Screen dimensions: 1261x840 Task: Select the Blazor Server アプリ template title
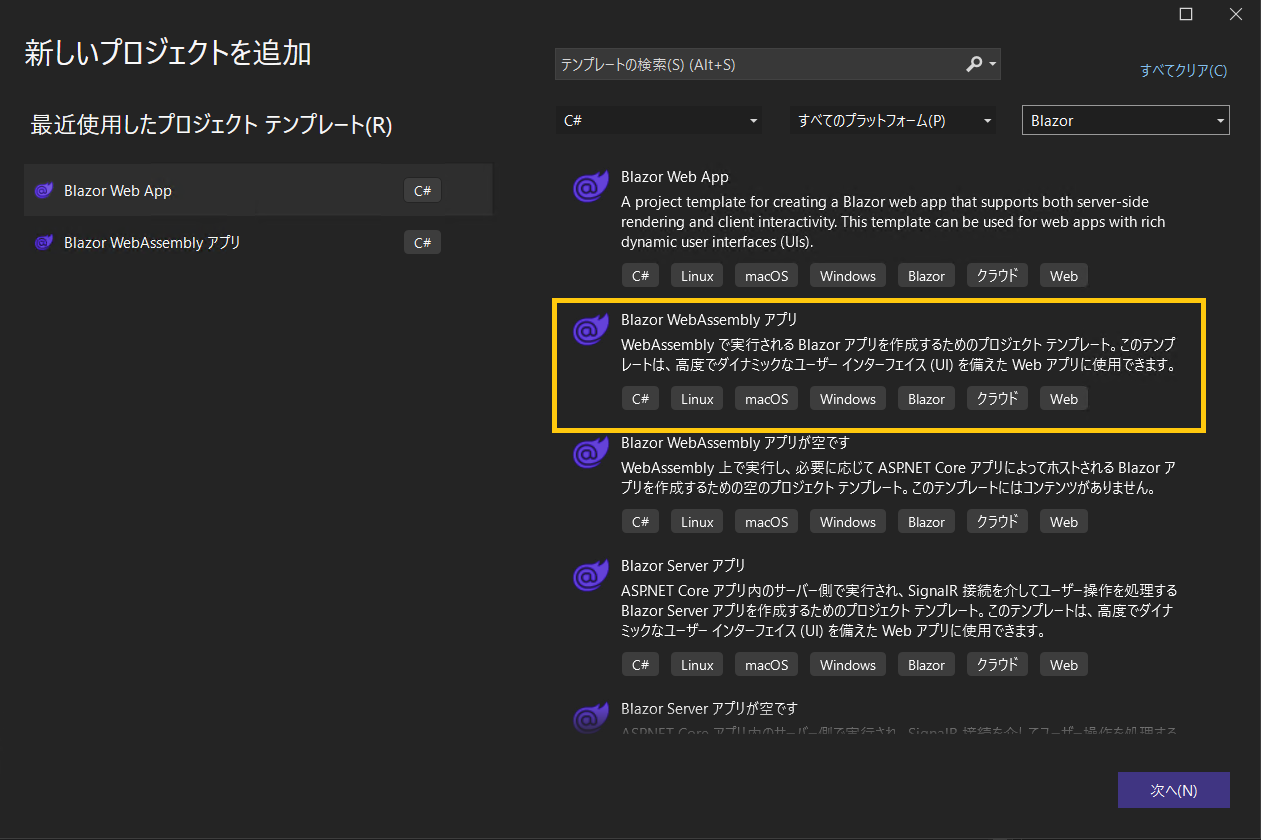coord(683,566)
